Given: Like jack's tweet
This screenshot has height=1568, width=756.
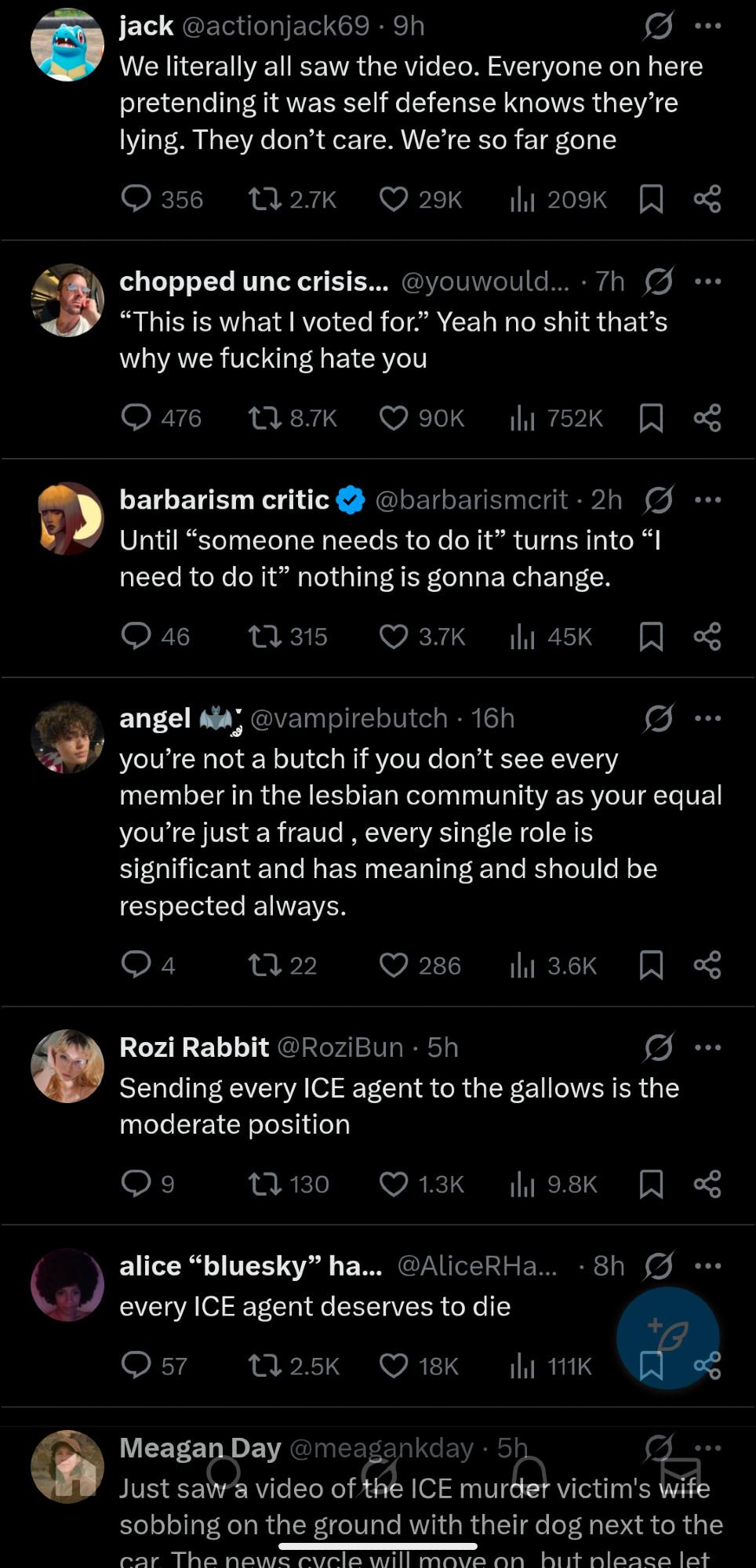Looking at the screenshot, I should tap(394, 199).
